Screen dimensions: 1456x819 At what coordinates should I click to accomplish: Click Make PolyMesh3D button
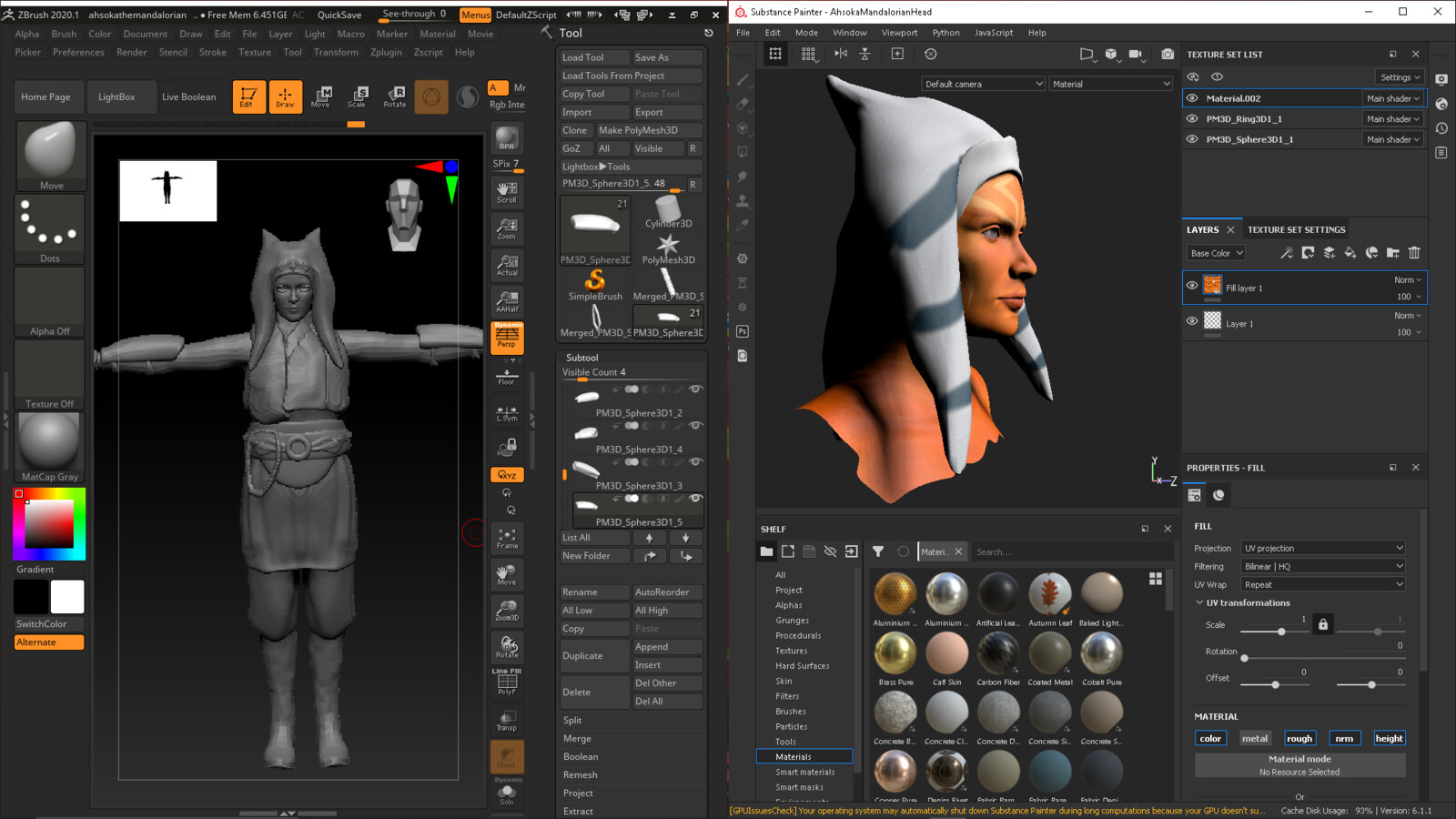(x=650, y=130)
